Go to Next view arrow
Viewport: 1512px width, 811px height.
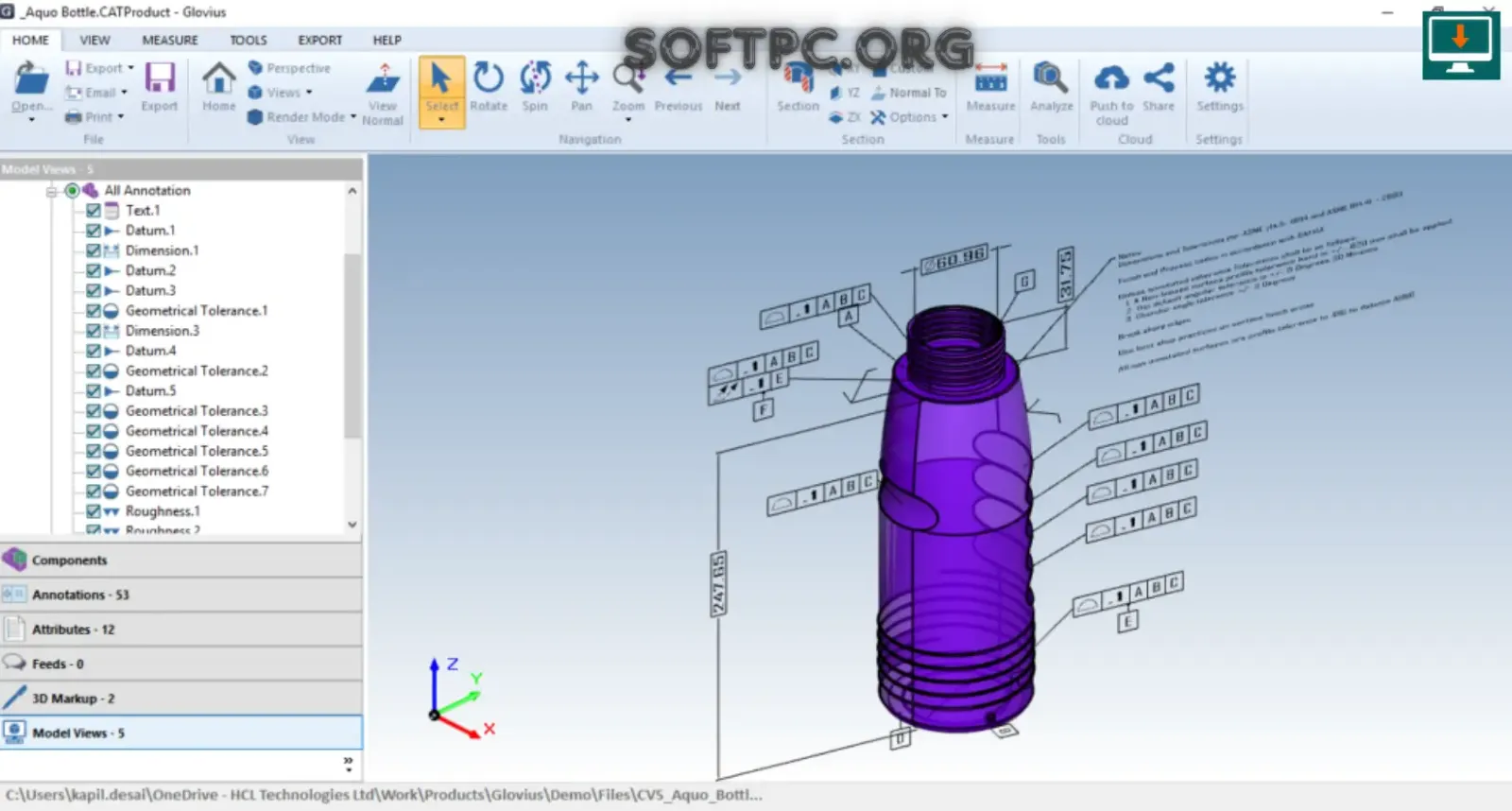pos(728,79)
